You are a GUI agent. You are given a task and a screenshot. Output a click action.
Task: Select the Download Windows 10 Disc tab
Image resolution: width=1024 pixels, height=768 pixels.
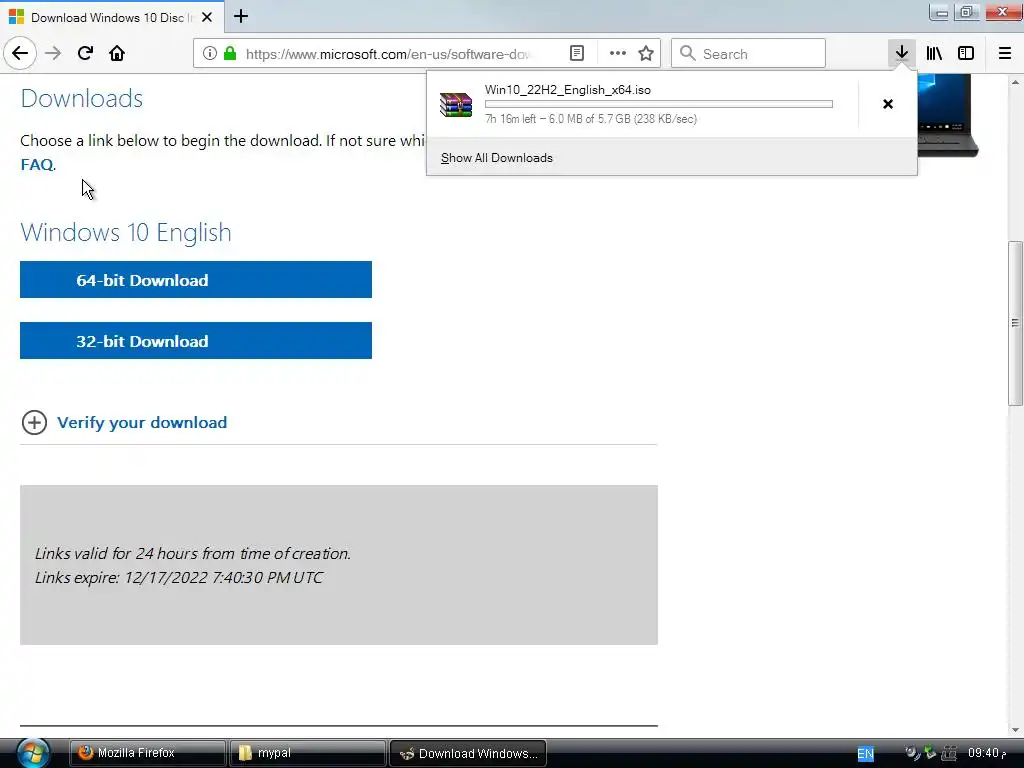[111, 17]
